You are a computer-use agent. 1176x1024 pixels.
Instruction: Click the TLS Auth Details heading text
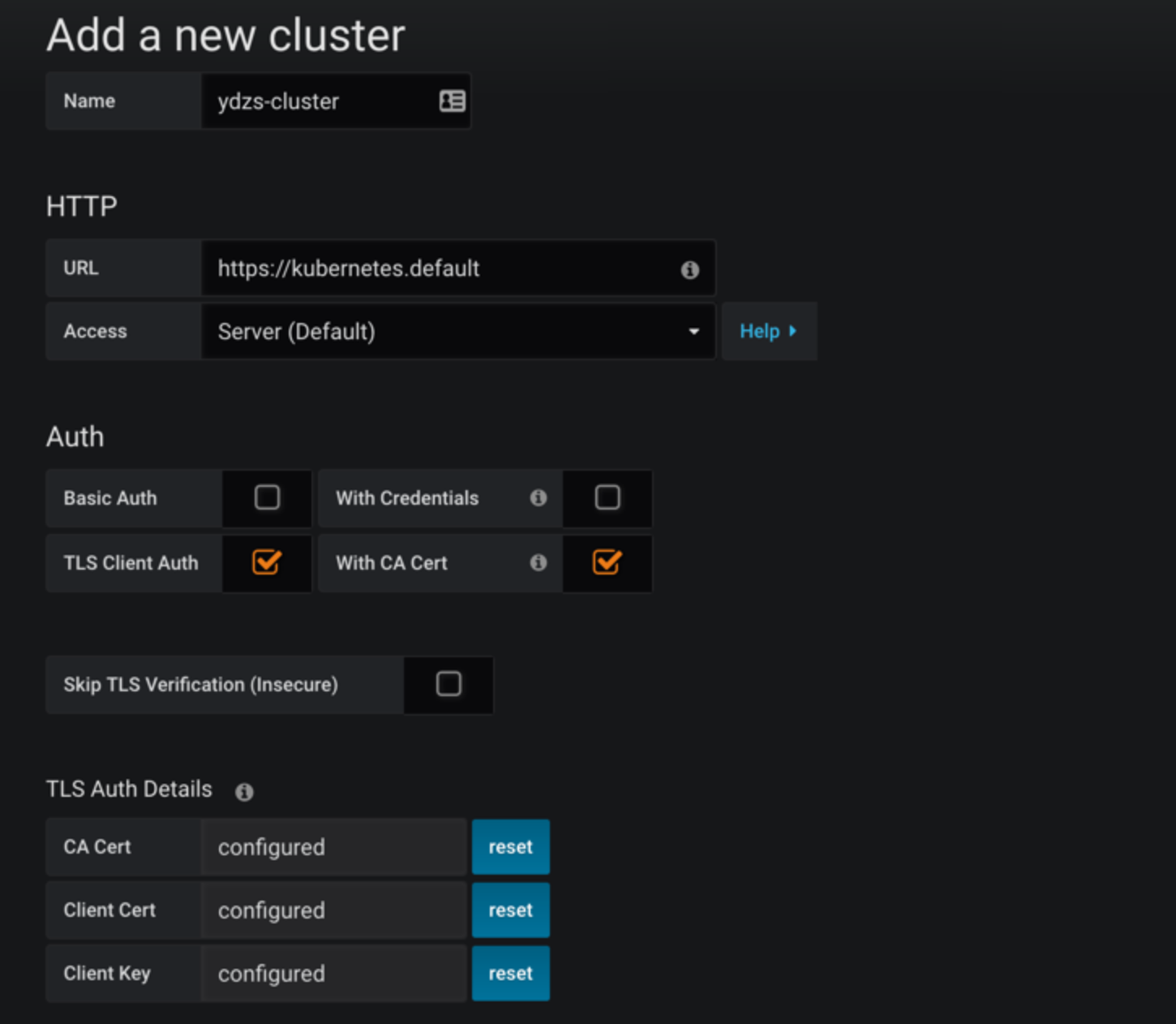tap(129, 789)
